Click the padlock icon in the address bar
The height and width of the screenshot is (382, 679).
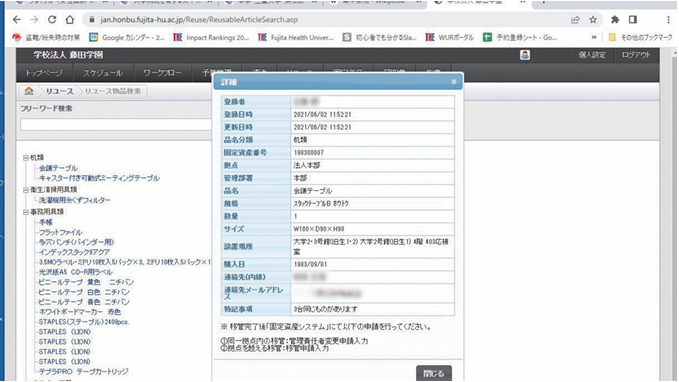(x=91, y=20)
